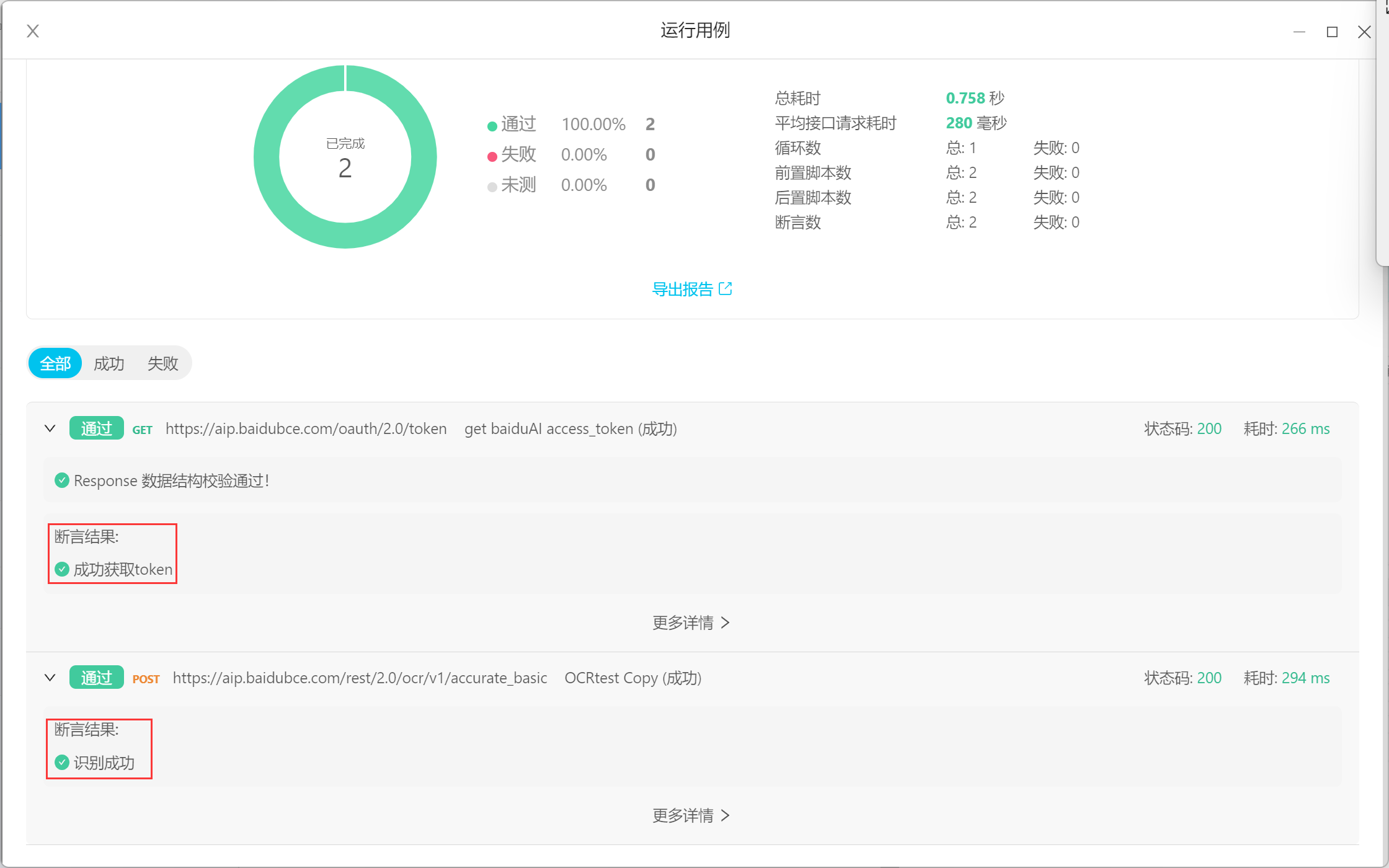The height and width of the screenshot is (868, 1389).
Task: Click the 通过 badge on POST request
Action: coord(96,678)
